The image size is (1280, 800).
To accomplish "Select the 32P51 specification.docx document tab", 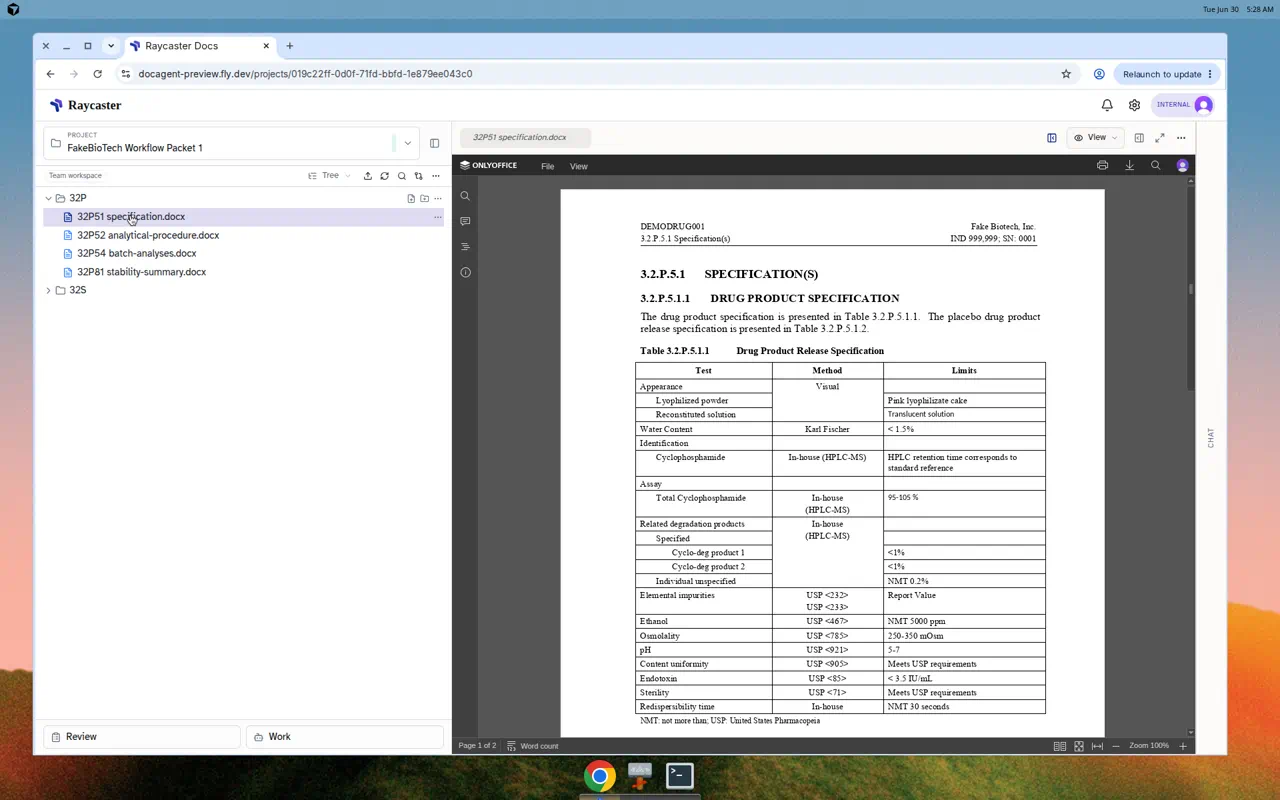I will point(525,137).
